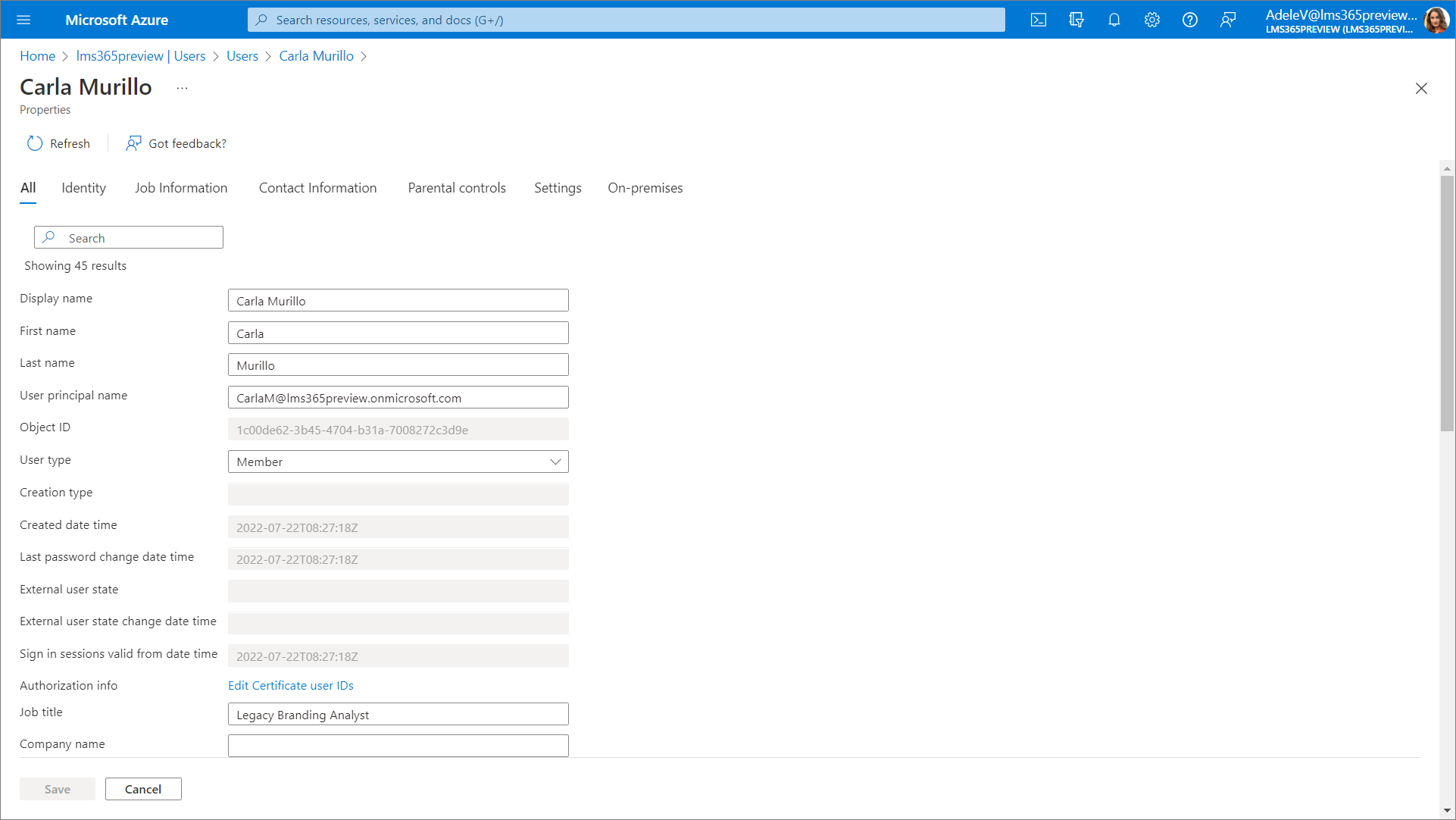
Task: Click the top bar feedback icon
Action: (1228, 20)
